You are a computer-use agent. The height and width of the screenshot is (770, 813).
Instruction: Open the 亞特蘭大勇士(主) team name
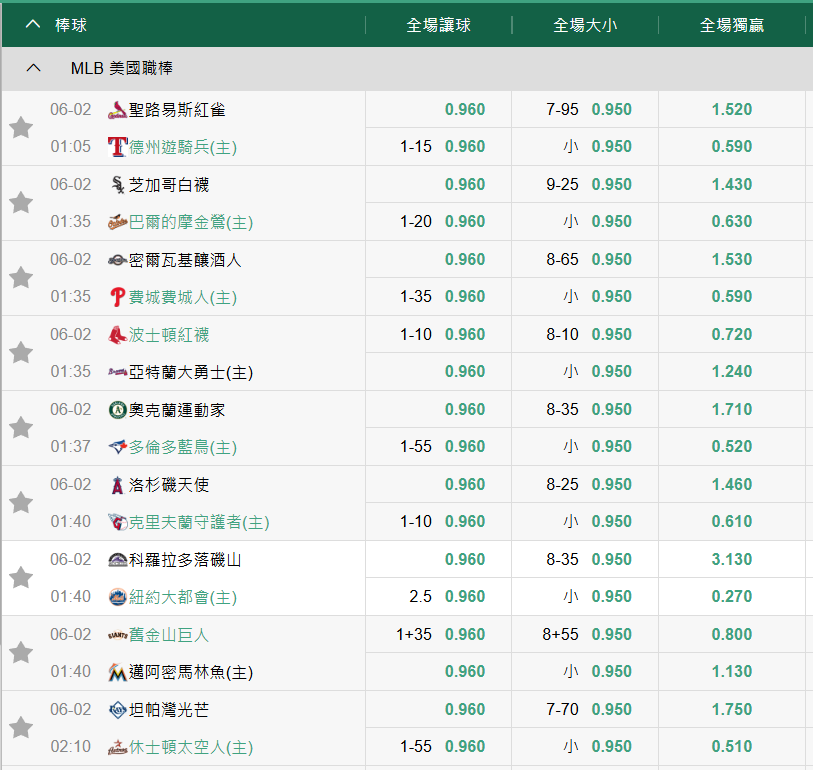tap(191, 372)
